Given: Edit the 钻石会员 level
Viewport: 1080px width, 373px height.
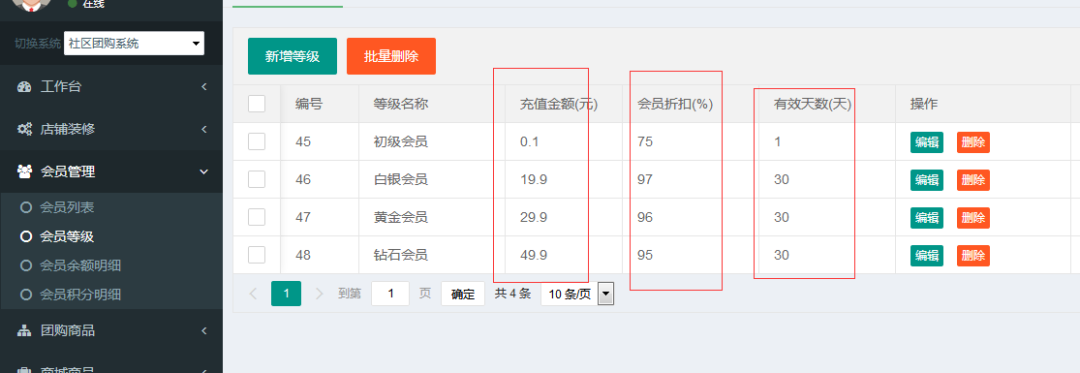Looking at the screenshot, I should (926, 255).
